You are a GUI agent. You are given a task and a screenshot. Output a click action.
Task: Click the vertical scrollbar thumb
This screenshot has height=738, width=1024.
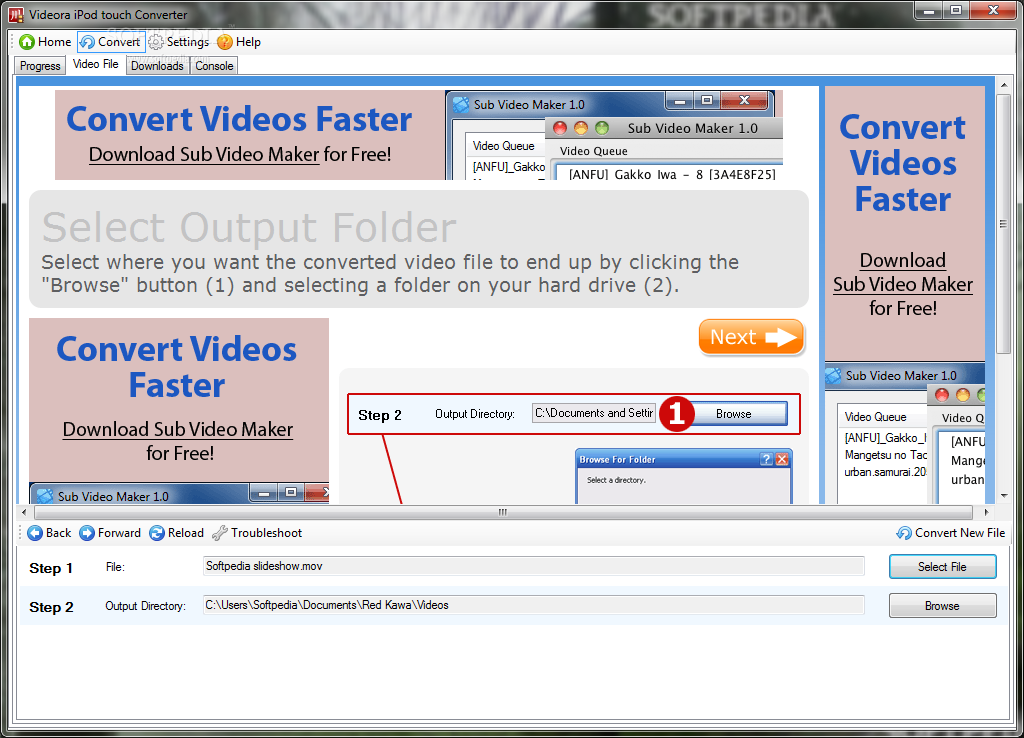click(x=1003, y=224)
